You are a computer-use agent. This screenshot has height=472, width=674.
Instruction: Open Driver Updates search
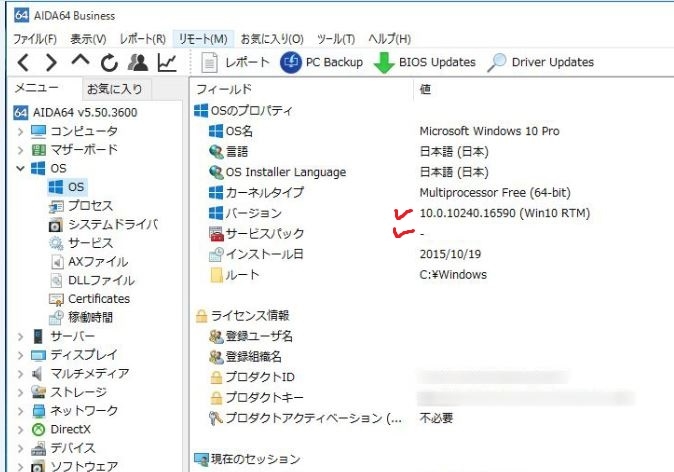coord(541,63)
